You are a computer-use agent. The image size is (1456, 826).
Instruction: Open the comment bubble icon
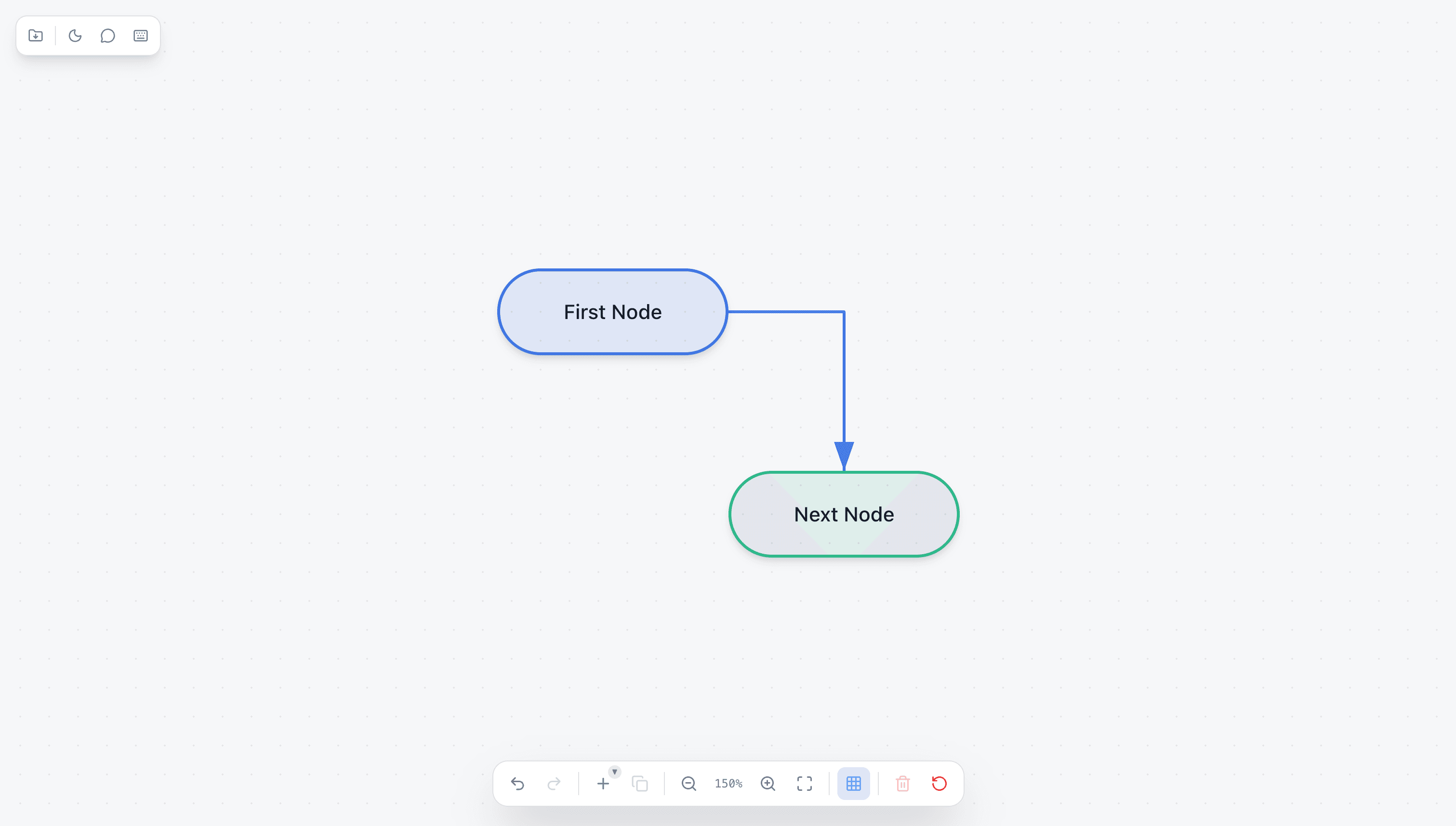(108, 36)
